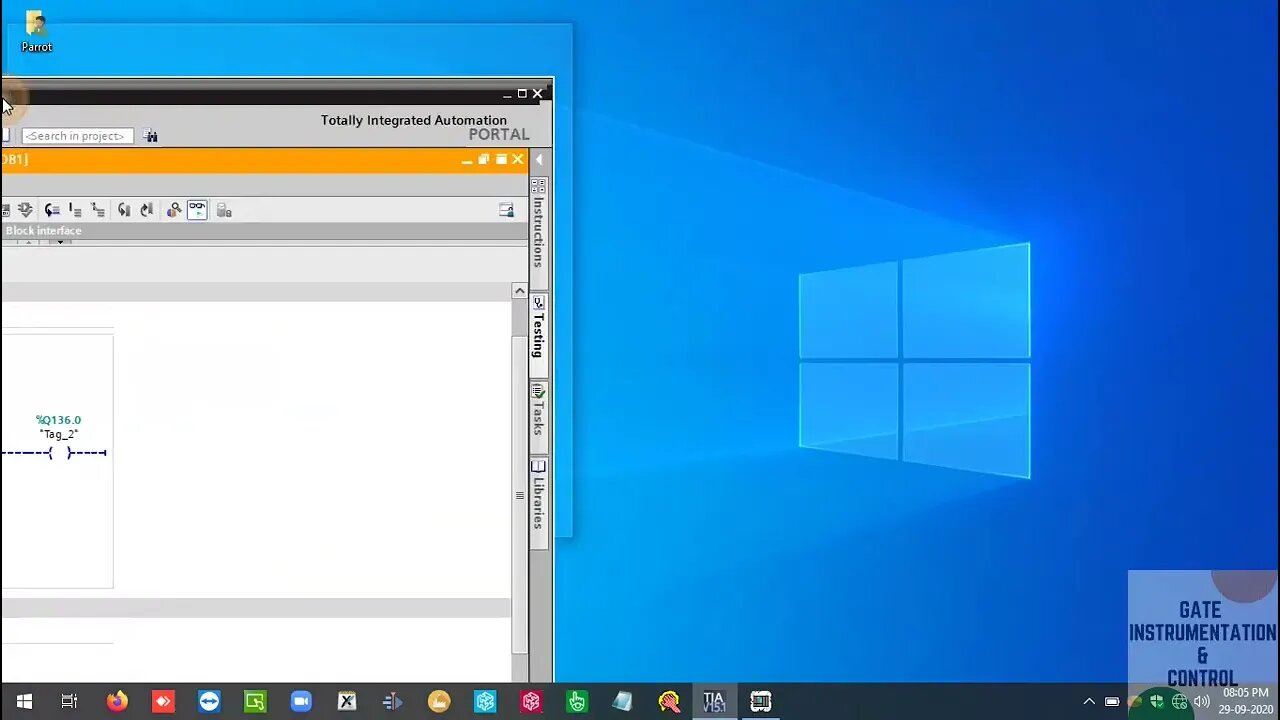Viewport: 1280px width, 720px height.
Task: Maximize the OB1 editor window
Action: (x=501, y=160)
